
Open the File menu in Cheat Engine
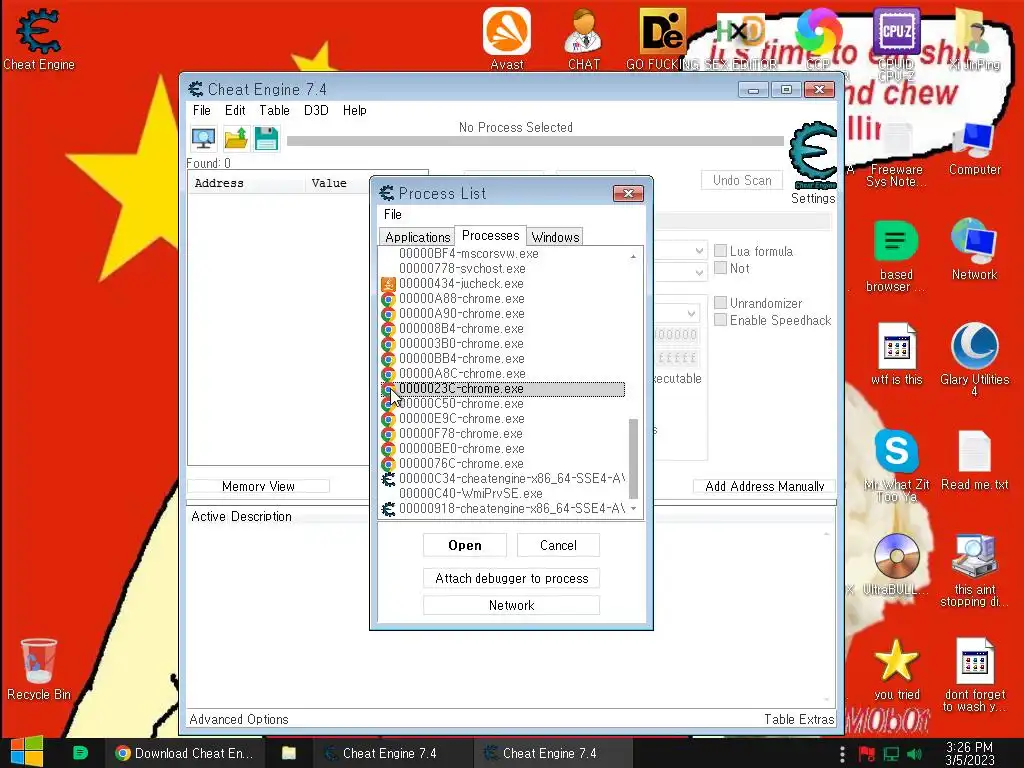[x=201, y=110]
